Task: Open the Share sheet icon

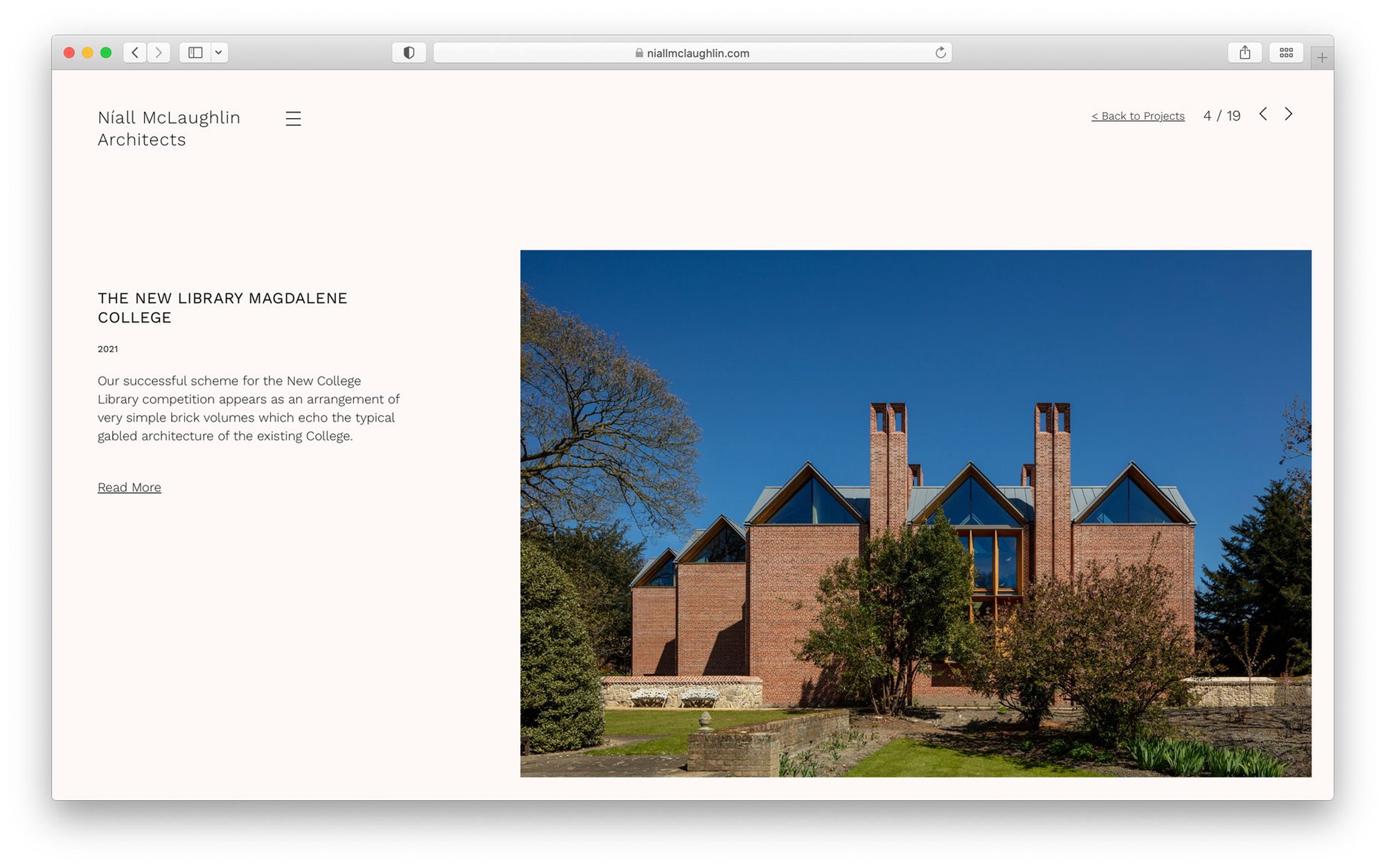Action: (1244, 53)
